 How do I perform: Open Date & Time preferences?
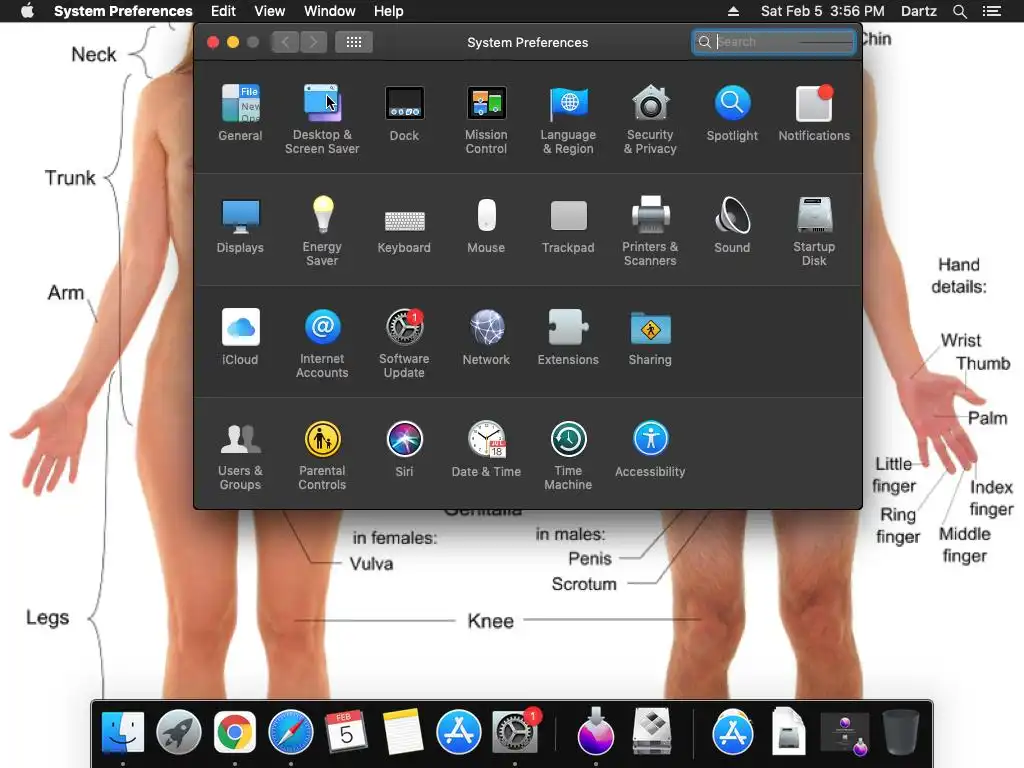(x=486, y=449)
